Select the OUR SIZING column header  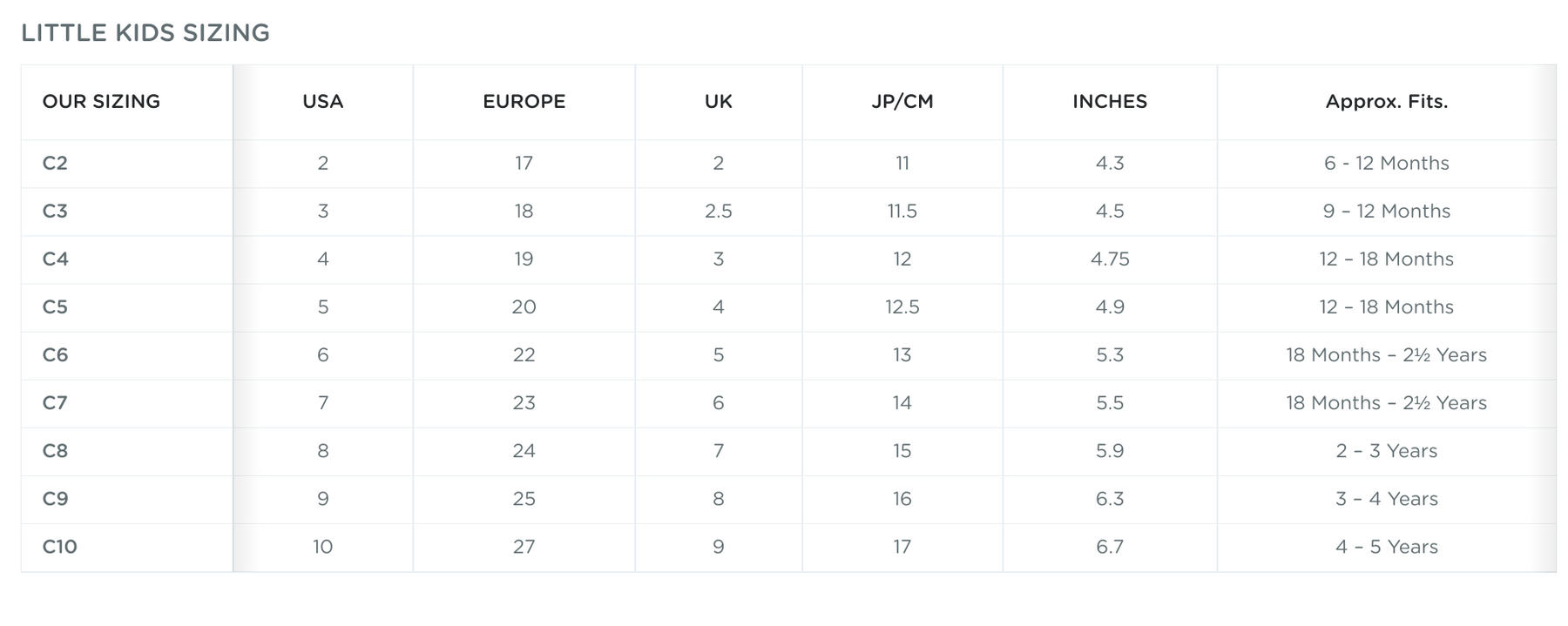(x=101, y=101)
